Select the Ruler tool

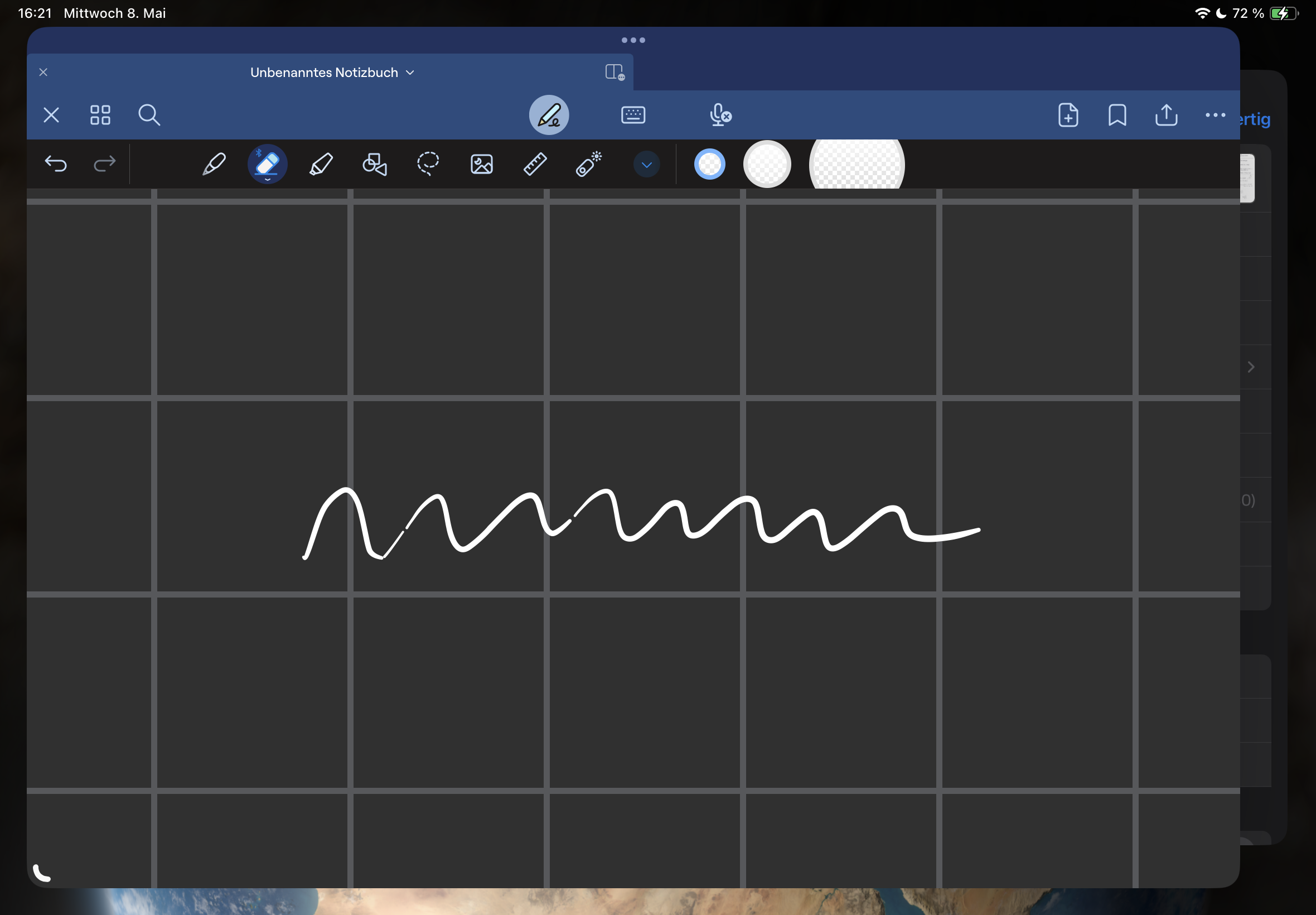coord(535,165)
